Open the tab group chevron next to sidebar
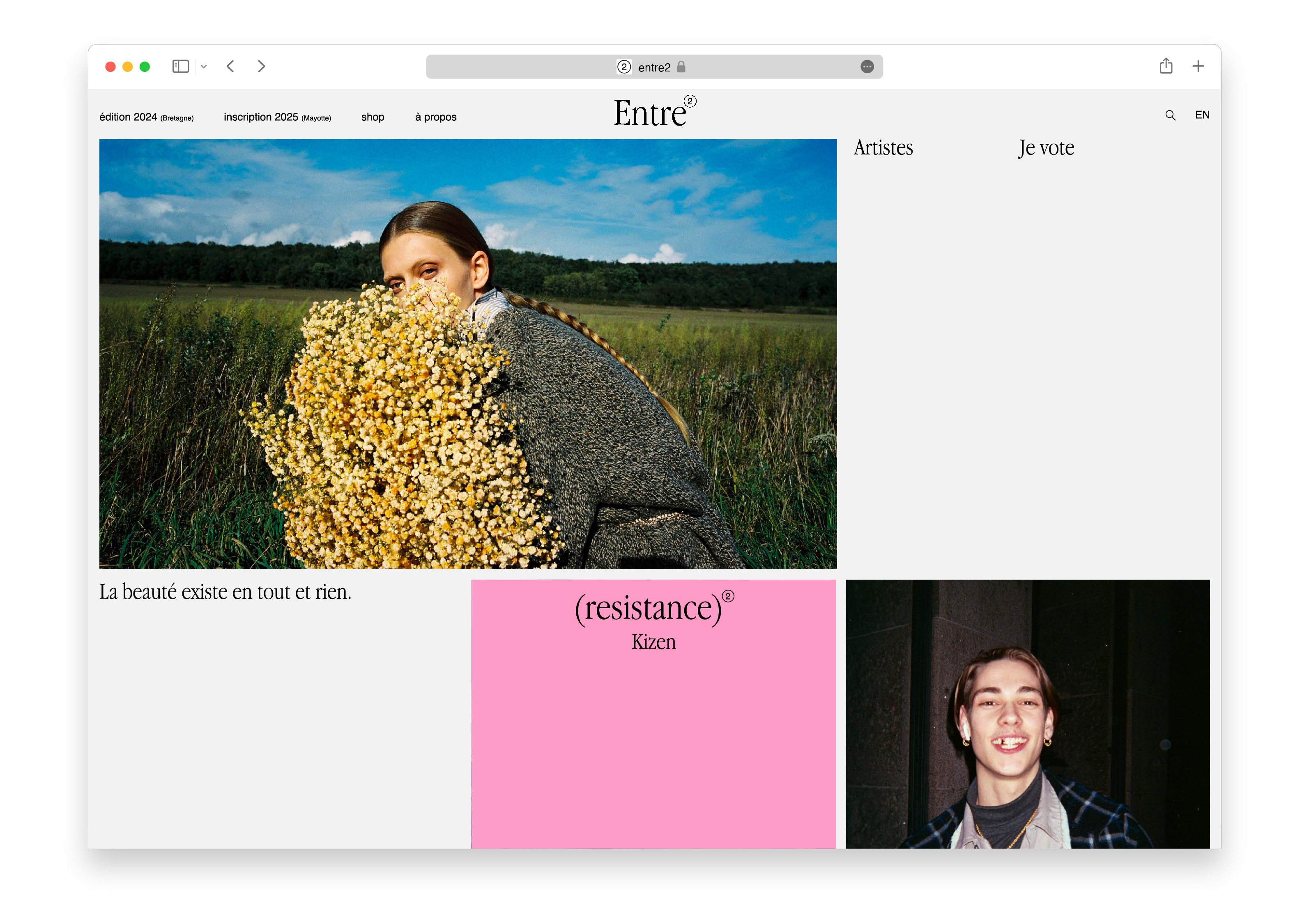The width and height of the screenshot is (1309, 924). click(205, 66)
